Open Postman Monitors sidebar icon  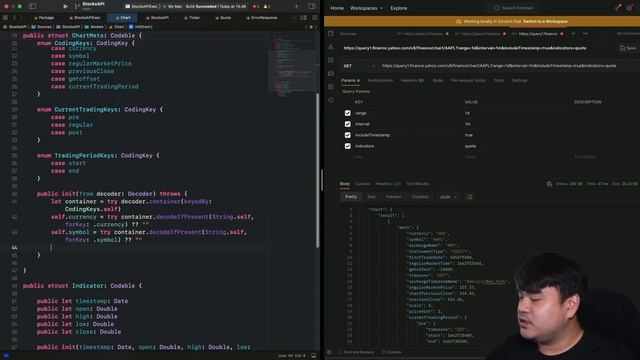[x=331, y=87]
